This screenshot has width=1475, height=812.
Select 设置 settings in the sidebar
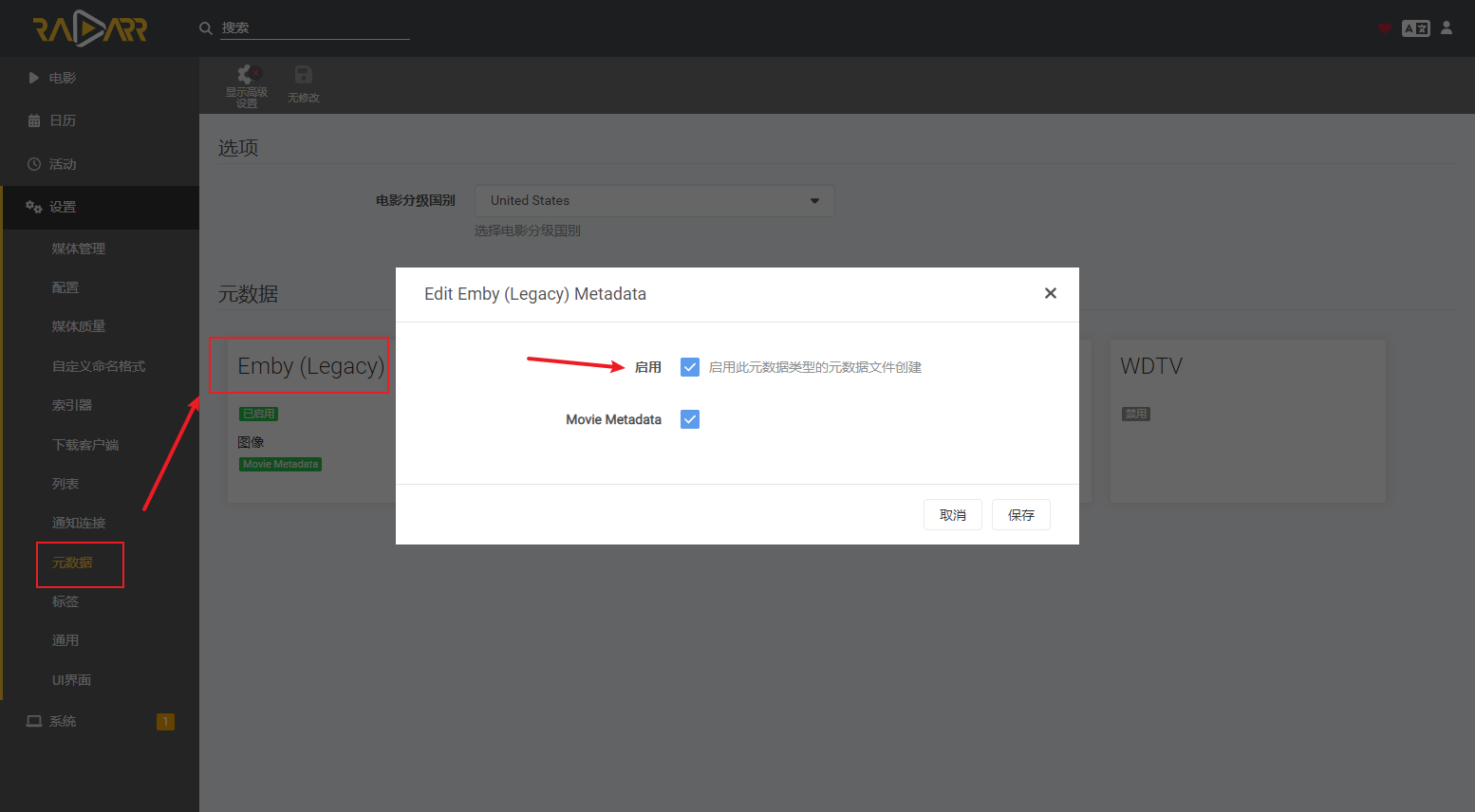pos(100,207)
